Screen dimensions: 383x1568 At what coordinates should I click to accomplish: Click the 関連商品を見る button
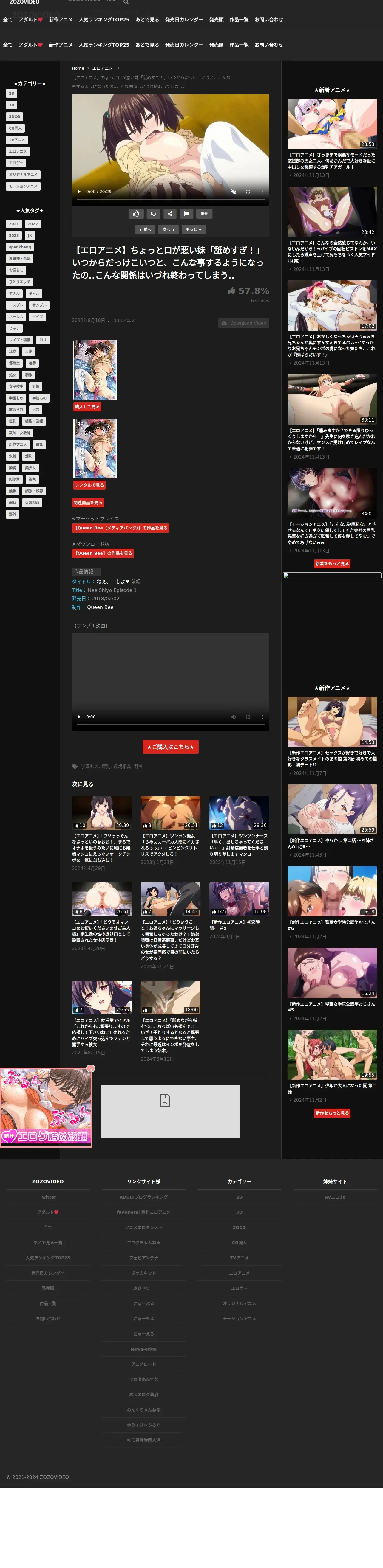(x=88, y=503)
